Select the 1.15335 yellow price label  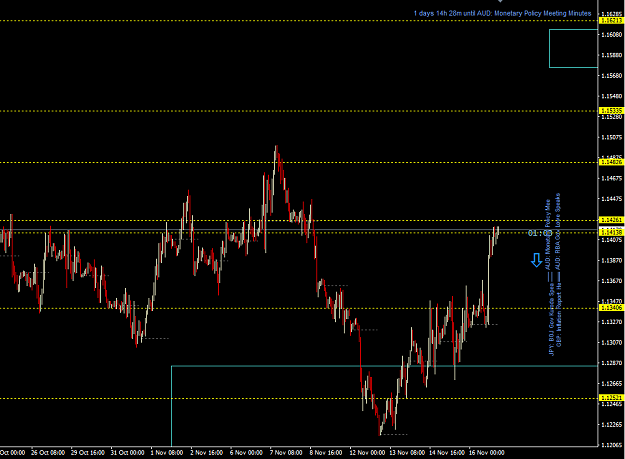(611, 111)
